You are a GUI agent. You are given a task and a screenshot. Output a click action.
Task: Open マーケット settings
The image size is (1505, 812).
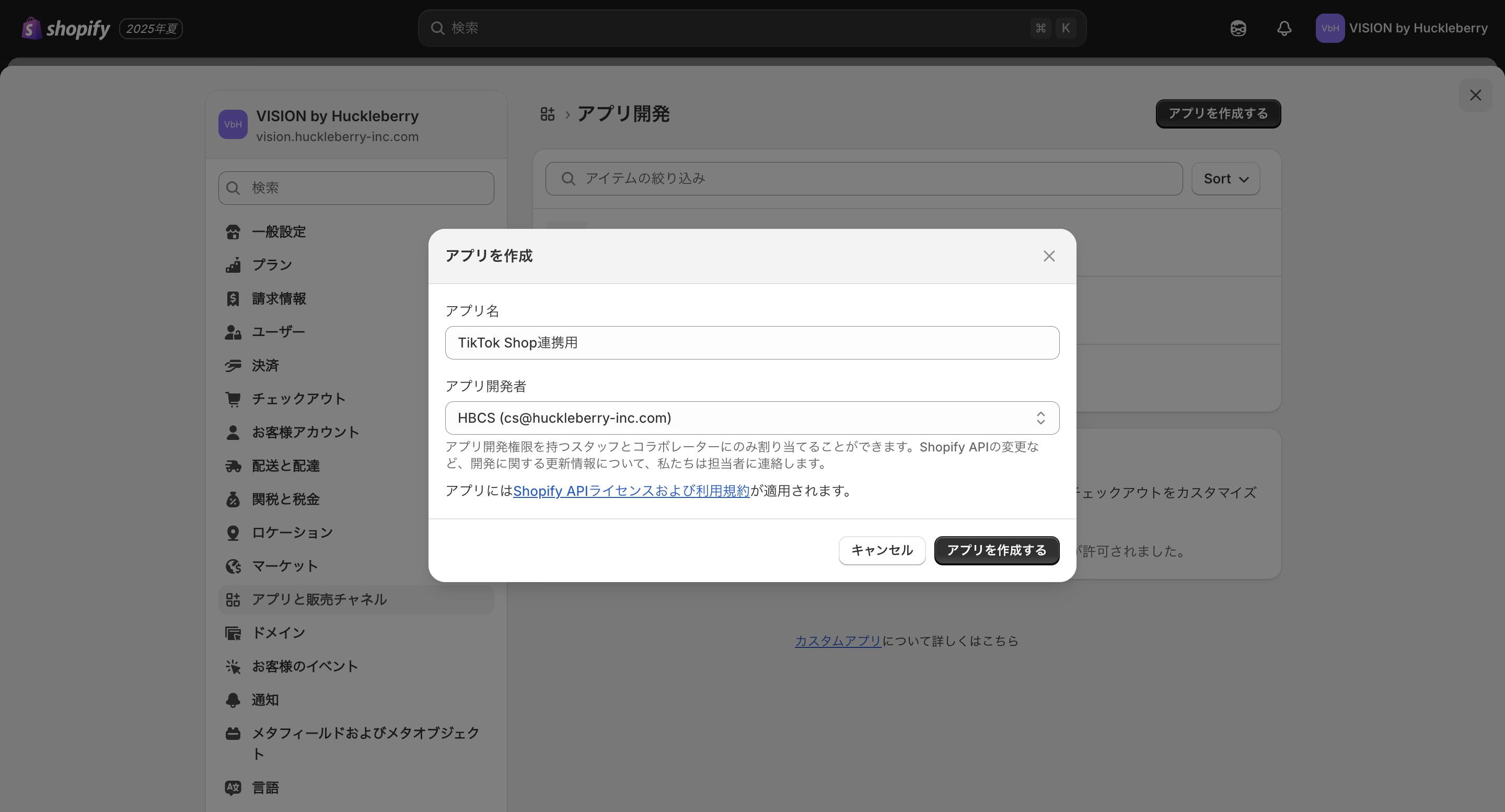tap(356, 566)
